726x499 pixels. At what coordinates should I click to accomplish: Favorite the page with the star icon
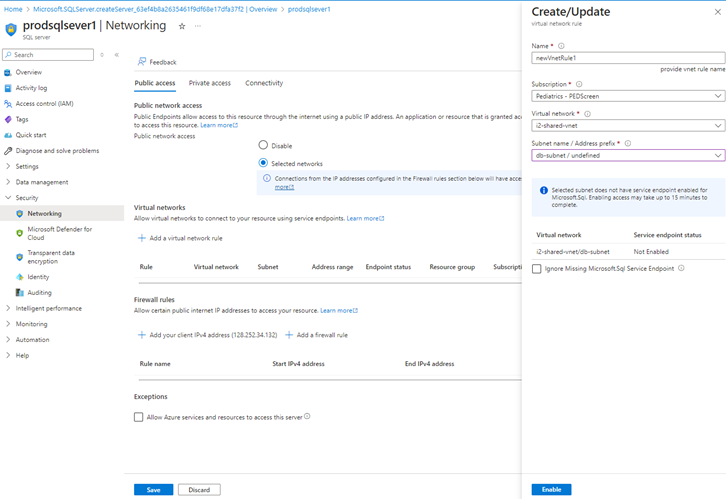click(182, 26)
